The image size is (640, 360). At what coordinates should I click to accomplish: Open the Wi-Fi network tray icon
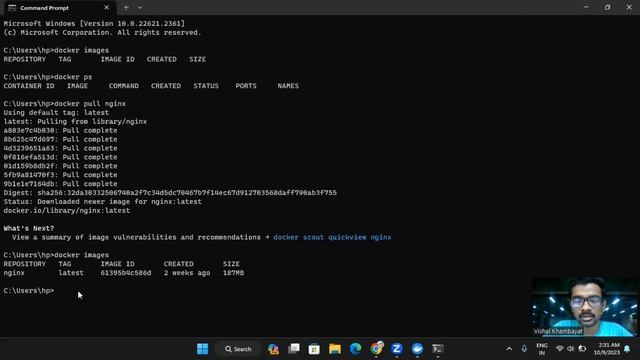560,349
